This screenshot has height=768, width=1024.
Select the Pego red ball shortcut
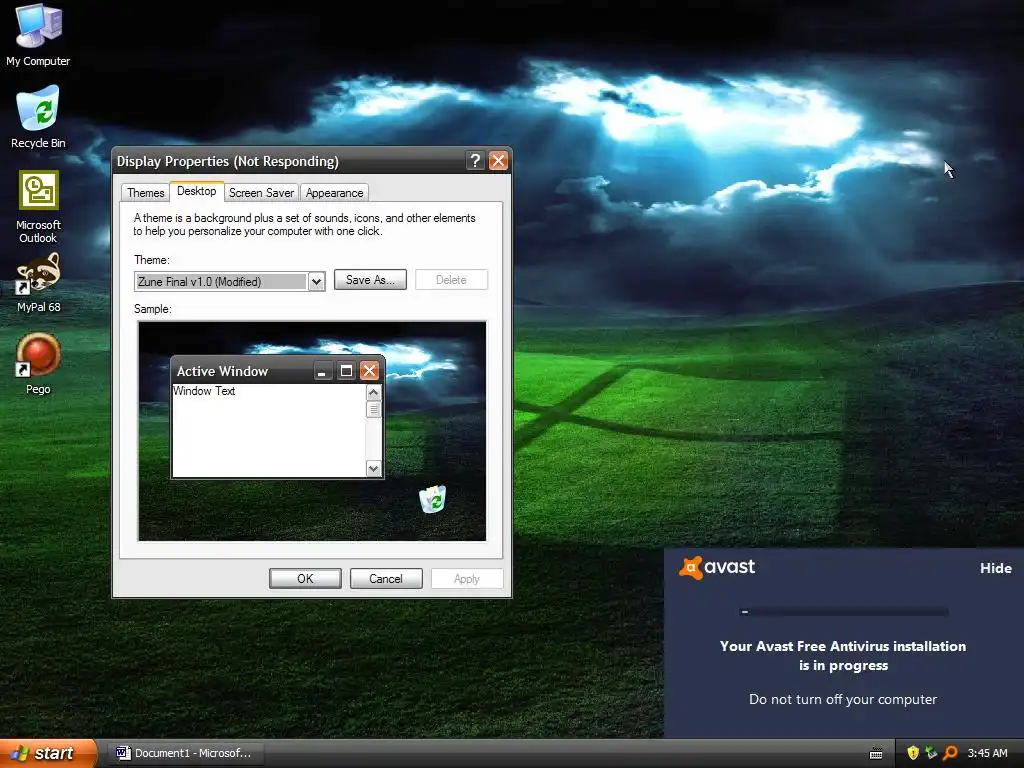pyautogui.click(x=38, y=364)
